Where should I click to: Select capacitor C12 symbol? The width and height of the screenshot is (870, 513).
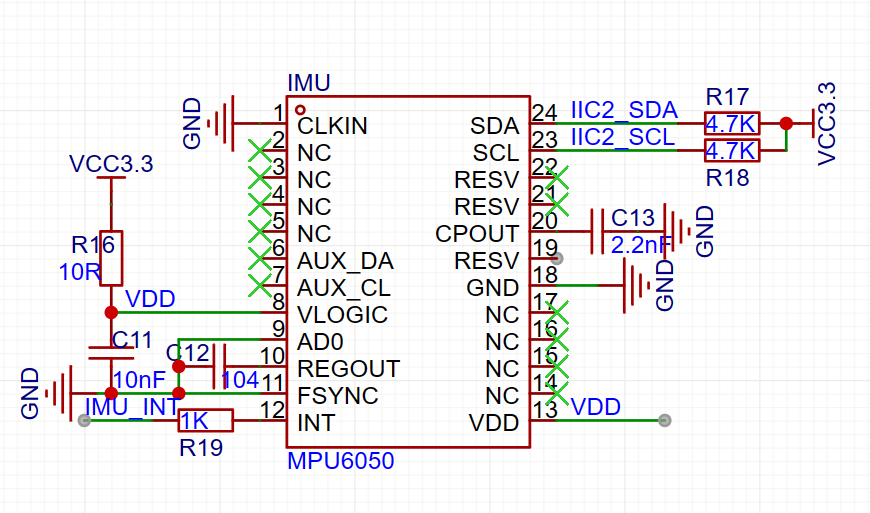220,366
